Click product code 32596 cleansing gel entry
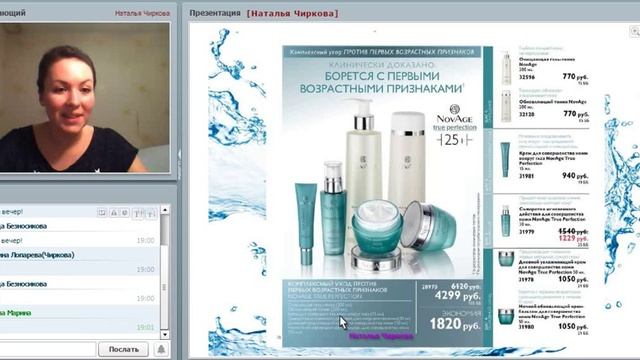640x360 pixels. (x=527, y=77)
